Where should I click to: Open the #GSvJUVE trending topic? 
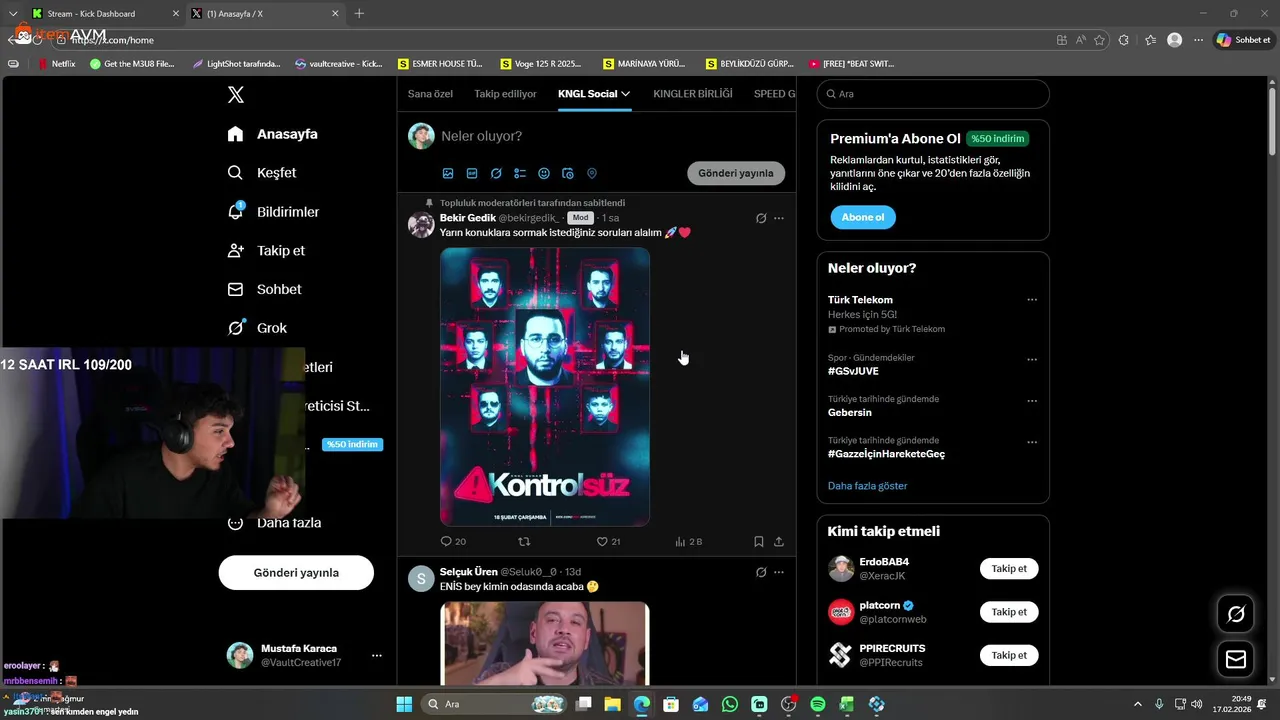coord(853,371)
